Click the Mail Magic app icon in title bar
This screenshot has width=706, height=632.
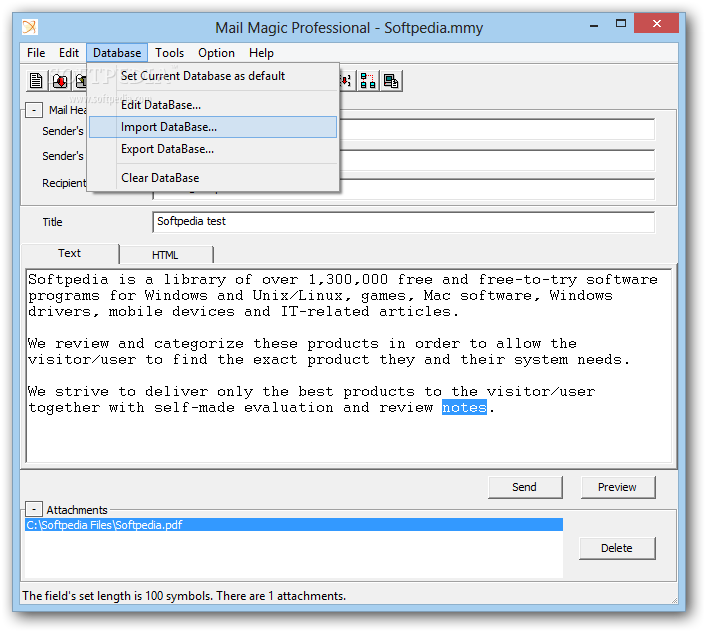click(30, 27)
